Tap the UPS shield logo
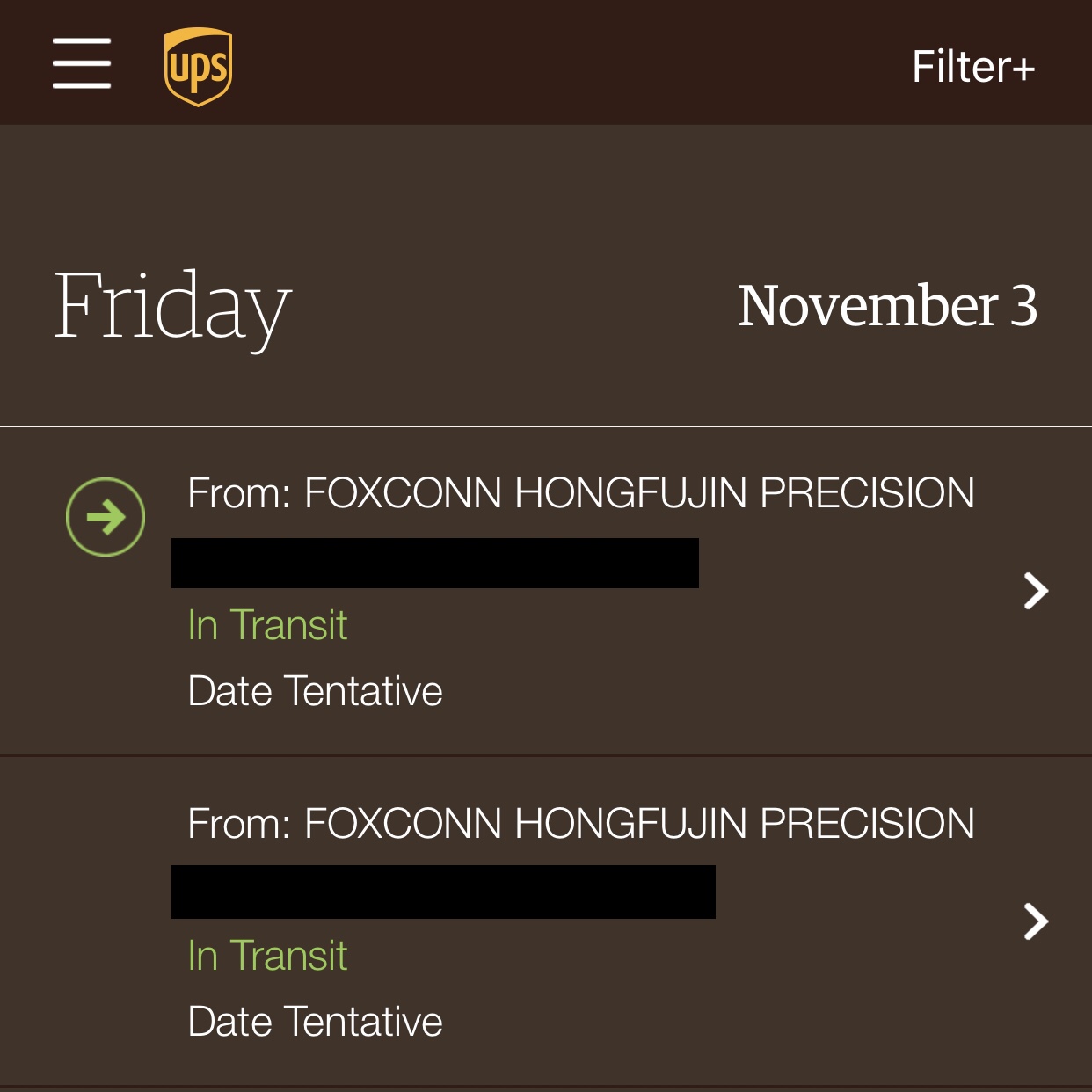This screenshot has height=1092, width=1092. [198, 67]
